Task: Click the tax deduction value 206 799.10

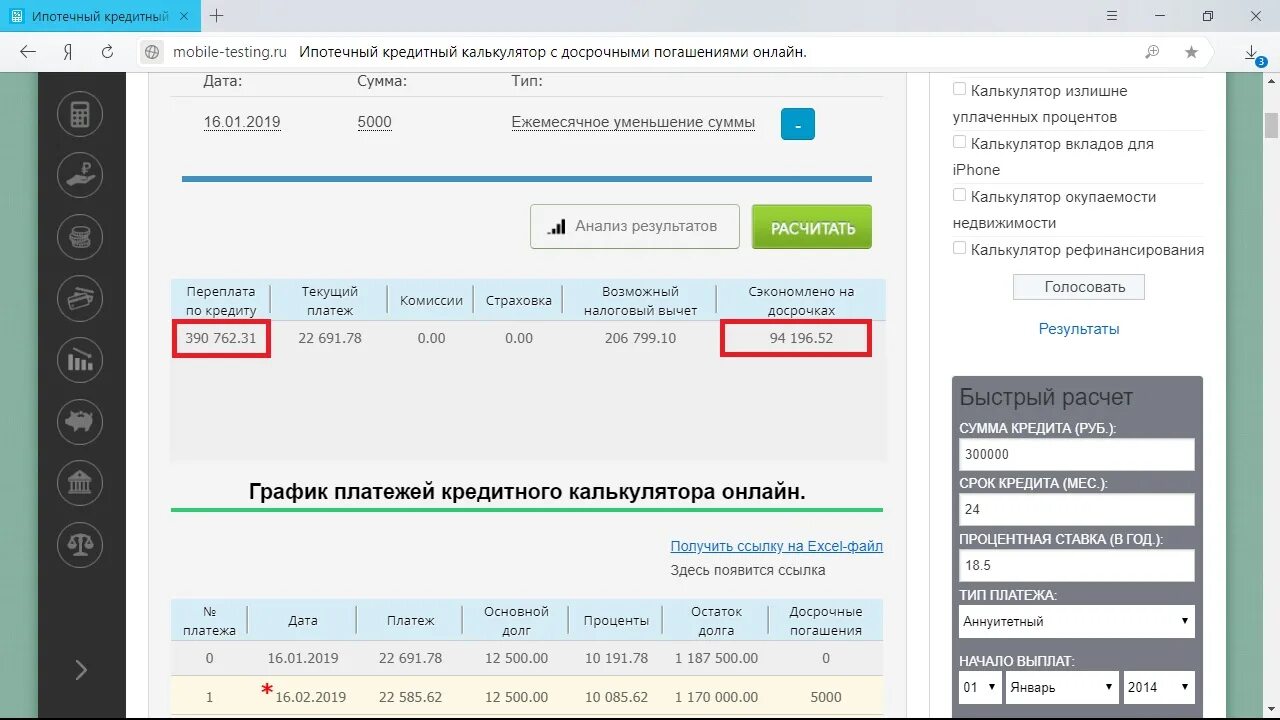Action: [x=640, y=338]
